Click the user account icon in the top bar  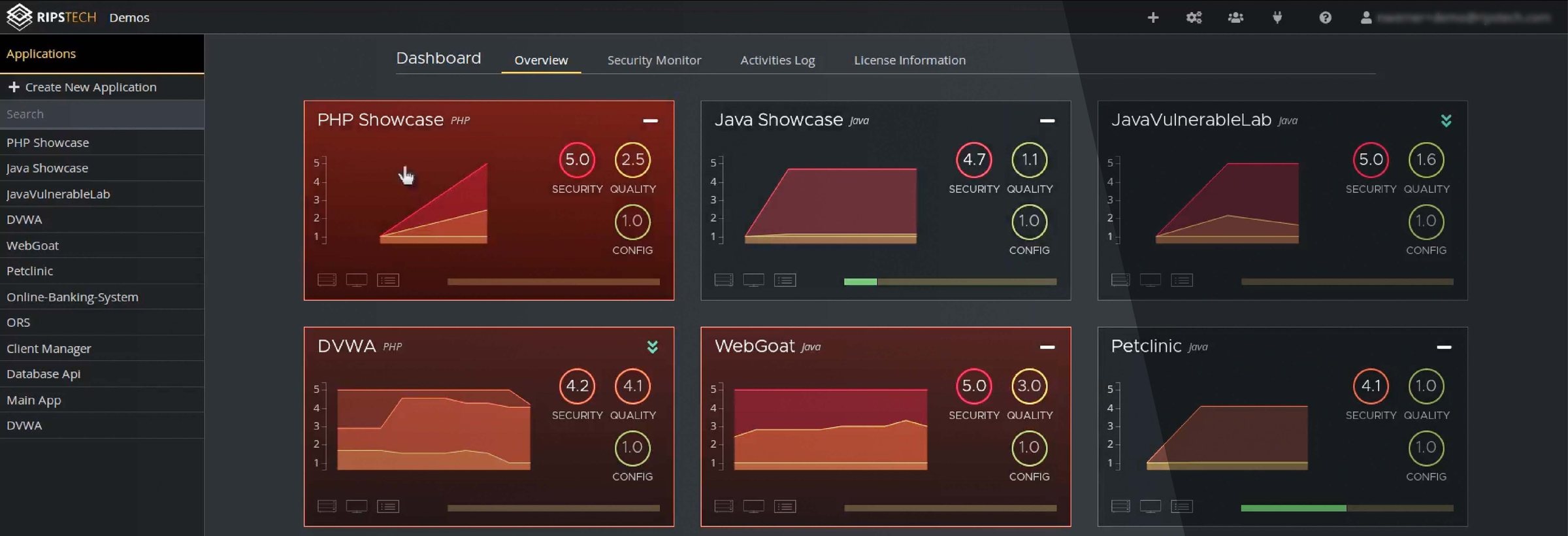1365,18
